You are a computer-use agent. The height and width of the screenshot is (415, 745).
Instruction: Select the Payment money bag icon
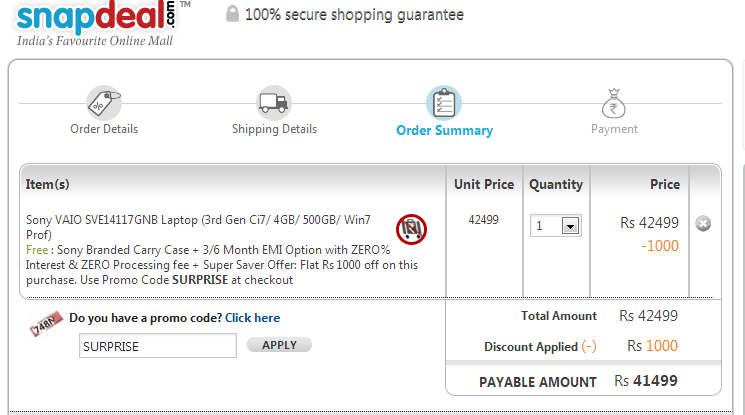point(613,103)
